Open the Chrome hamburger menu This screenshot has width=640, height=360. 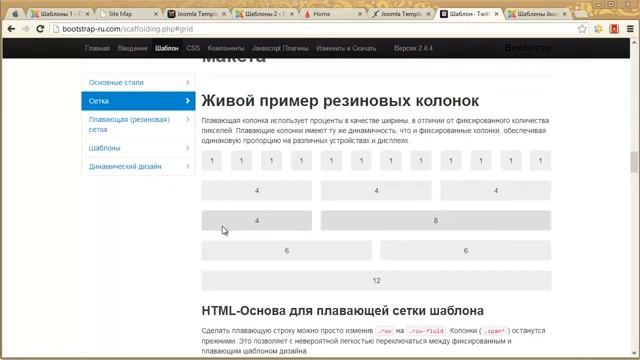(630, 29)
